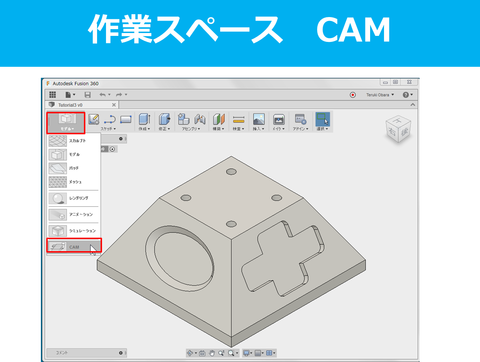Viewport: 480px width, 362px height.
Task: Undo the last action
Action: tap(103, 95)
